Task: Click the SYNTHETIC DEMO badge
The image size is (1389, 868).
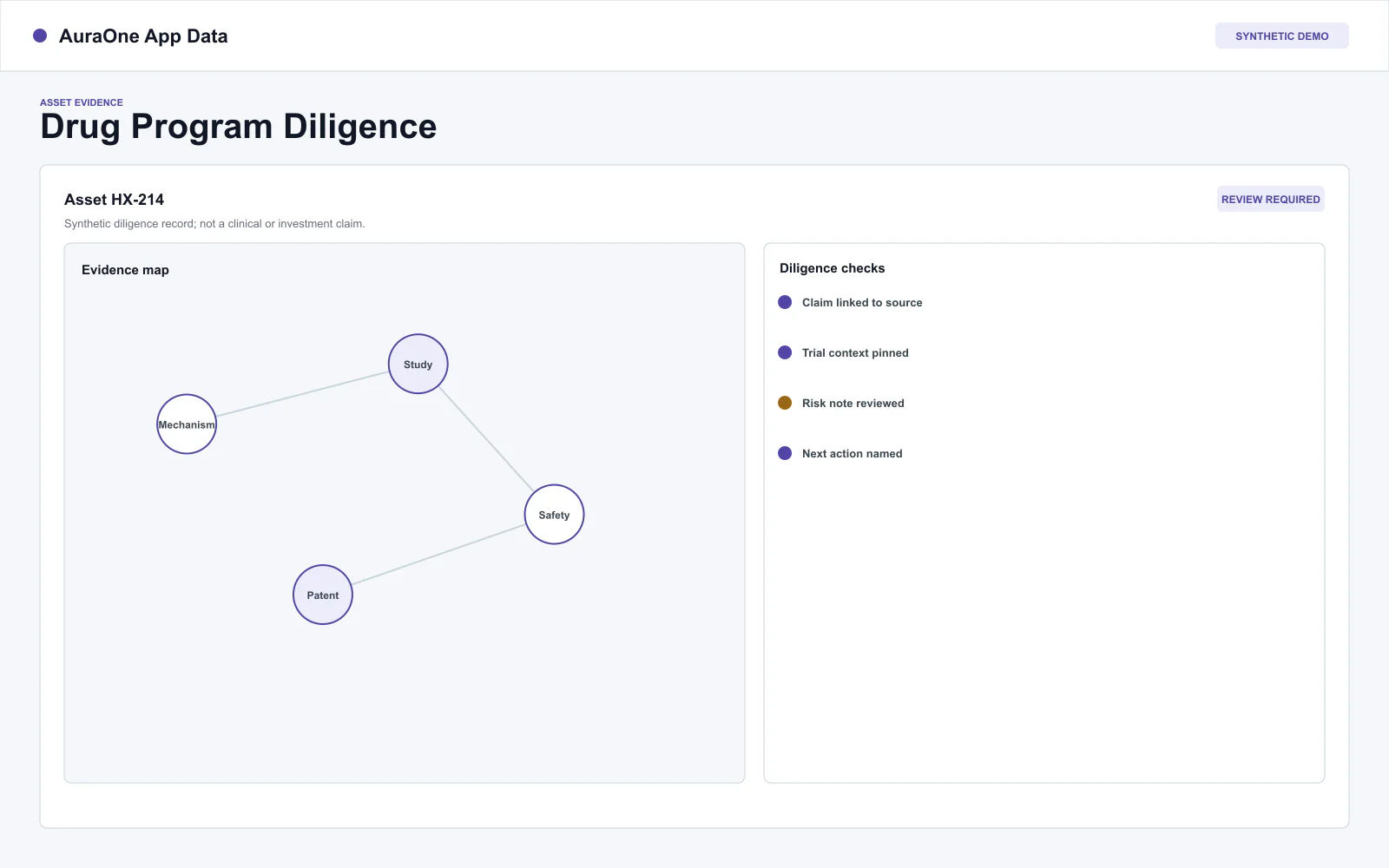Action: point(1281,36)
